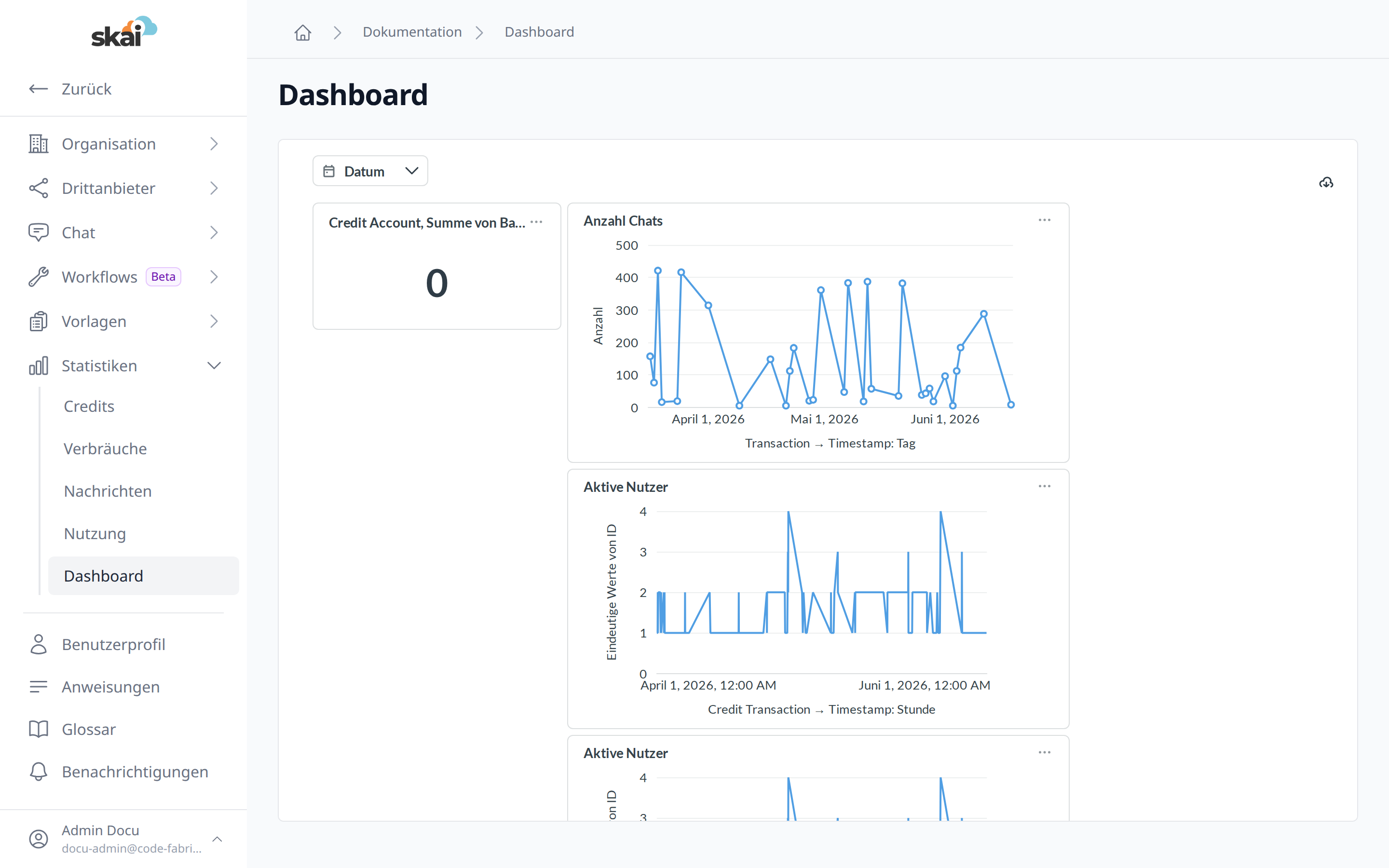The width and height of the screenshot is (1389, 868).
Task: Click the Vorlagen clipboard icon
Action: [39, 322]
